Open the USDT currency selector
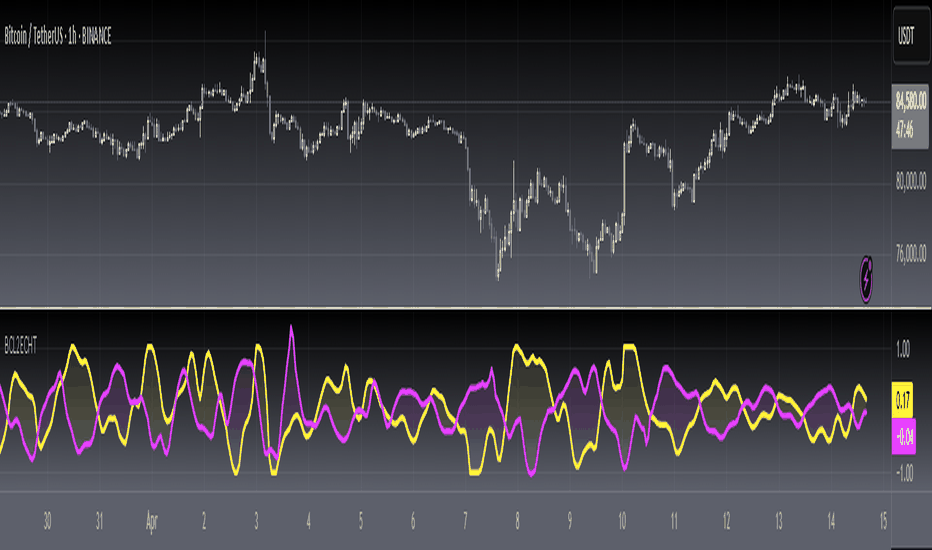 (x=911, y=37)
